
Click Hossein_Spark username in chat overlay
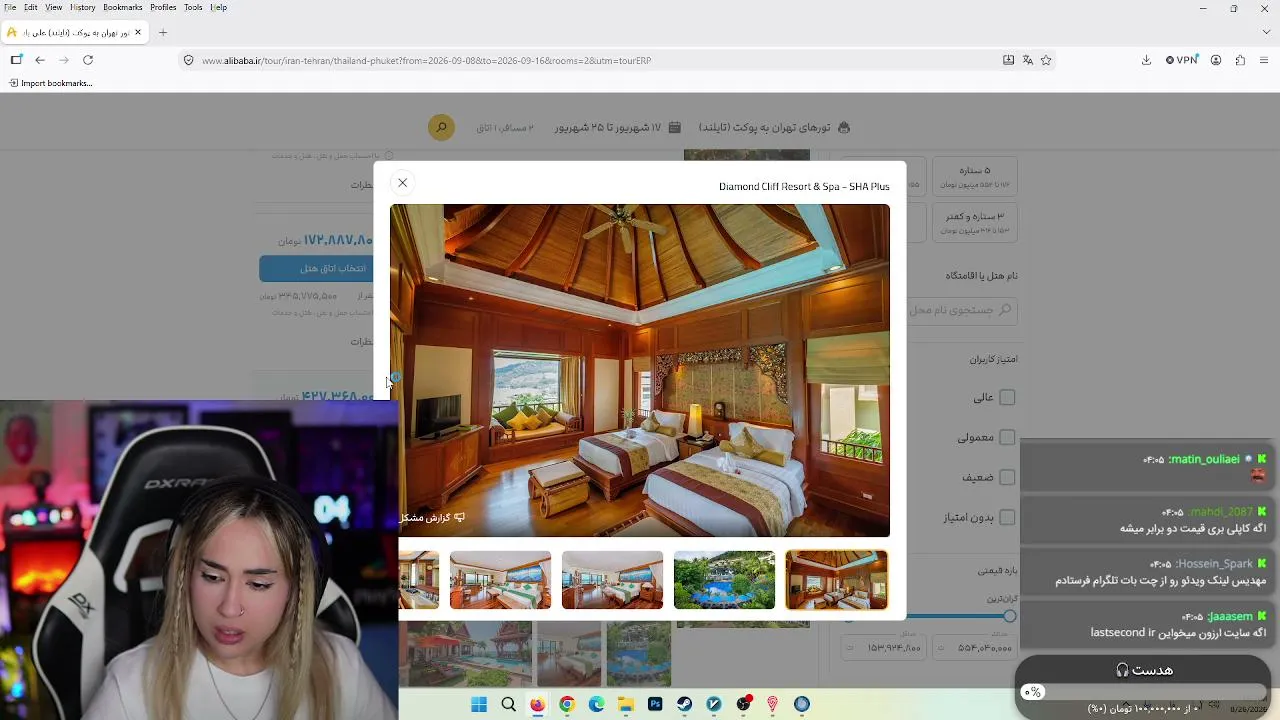click(1214, 564)
